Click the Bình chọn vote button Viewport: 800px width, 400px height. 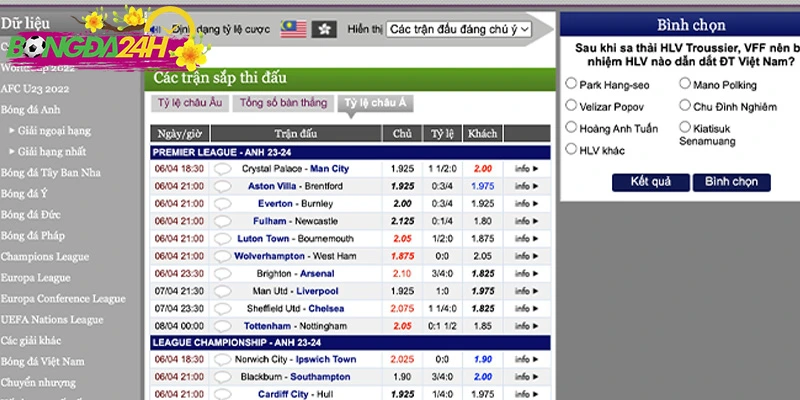click(x=731, y=182)
